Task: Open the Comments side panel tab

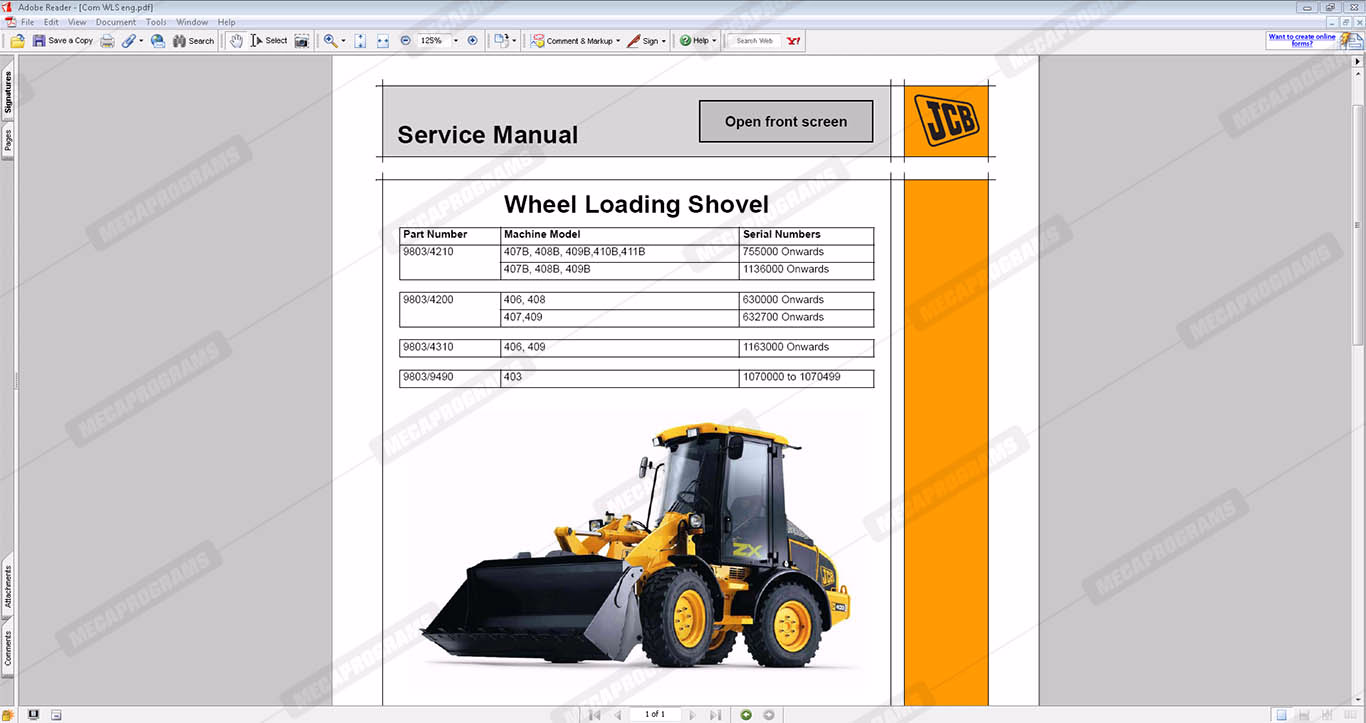Action: [8, 648]
